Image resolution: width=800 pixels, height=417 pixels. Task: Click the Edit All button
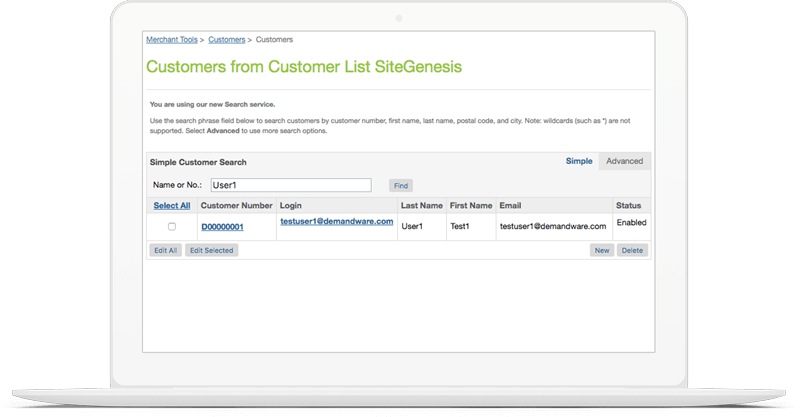point(165,250)
